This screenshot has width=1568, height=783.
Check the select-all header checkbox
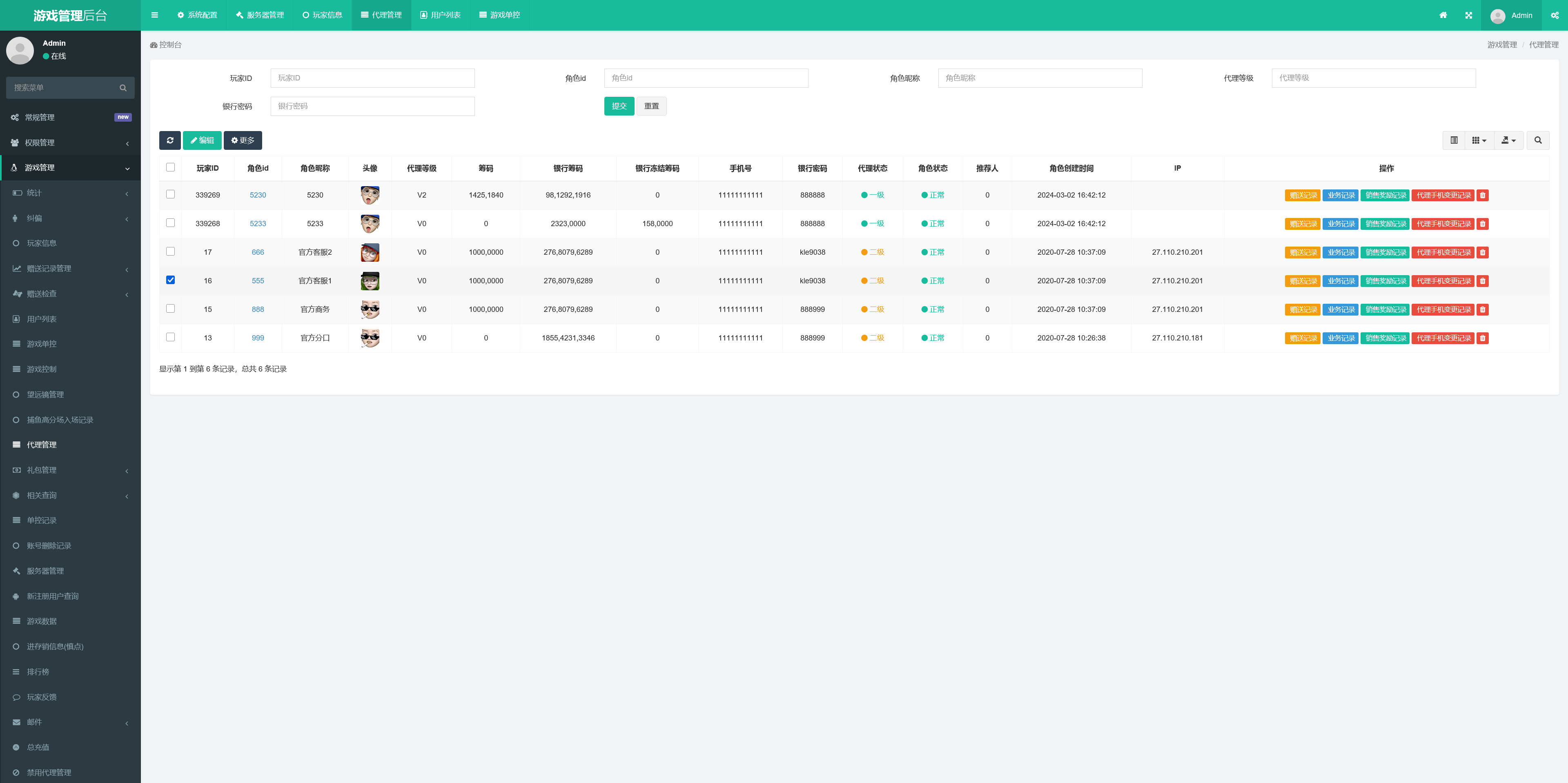(x=170, y=167)
